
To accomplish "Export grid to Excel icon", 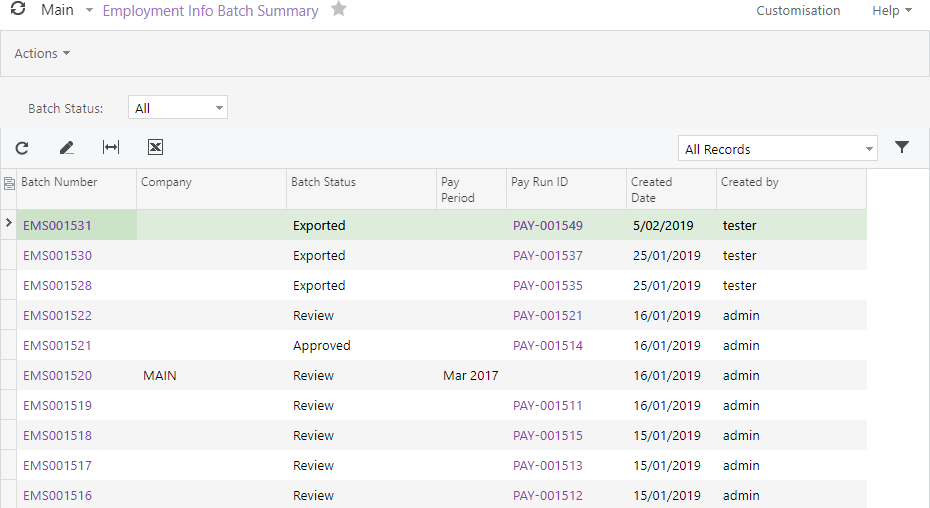I will coord(155,148).
